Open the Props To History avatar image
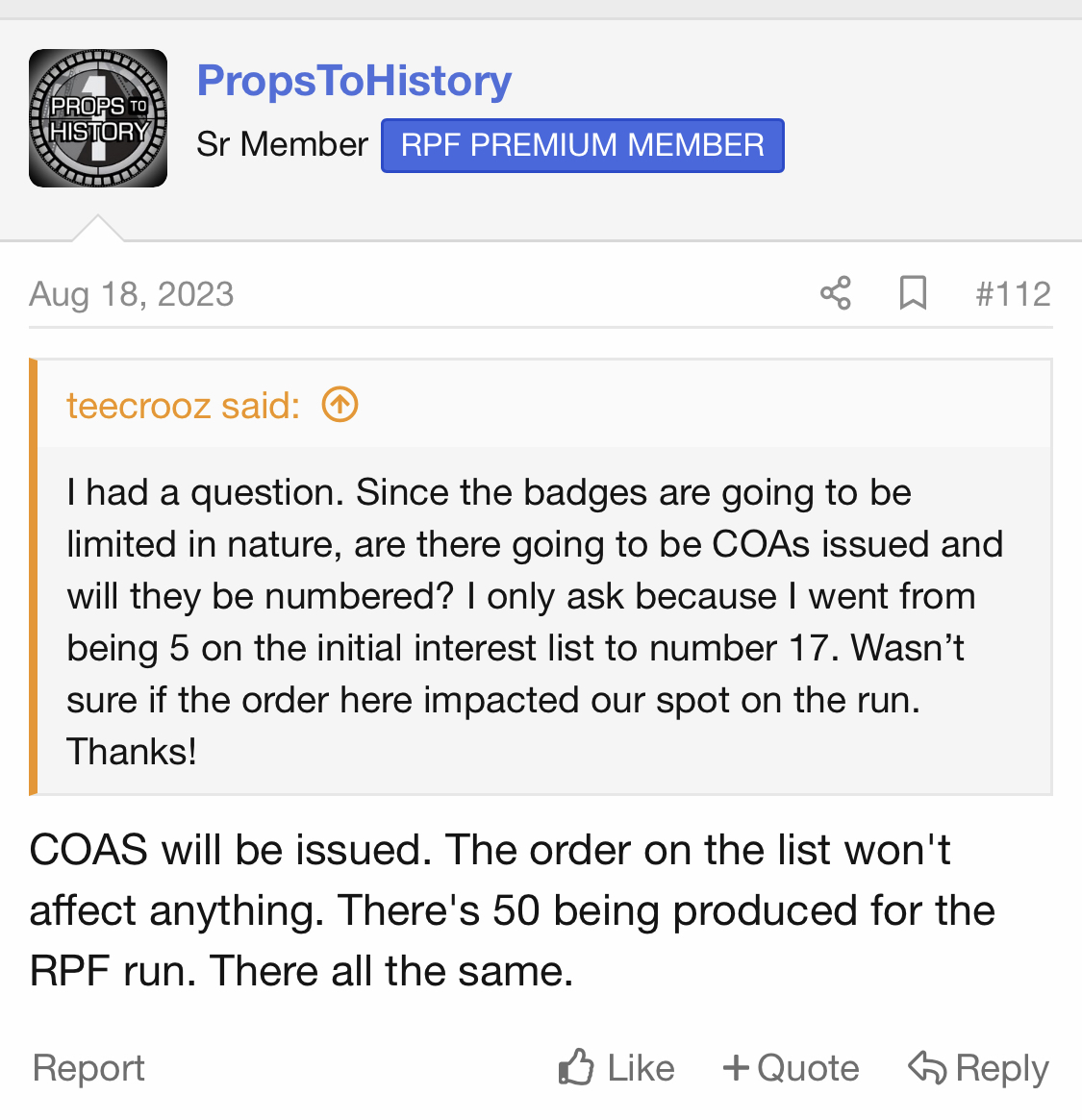Image resolution: width=1082 pixels, height=1120 pixels. [x=98, y=118]
